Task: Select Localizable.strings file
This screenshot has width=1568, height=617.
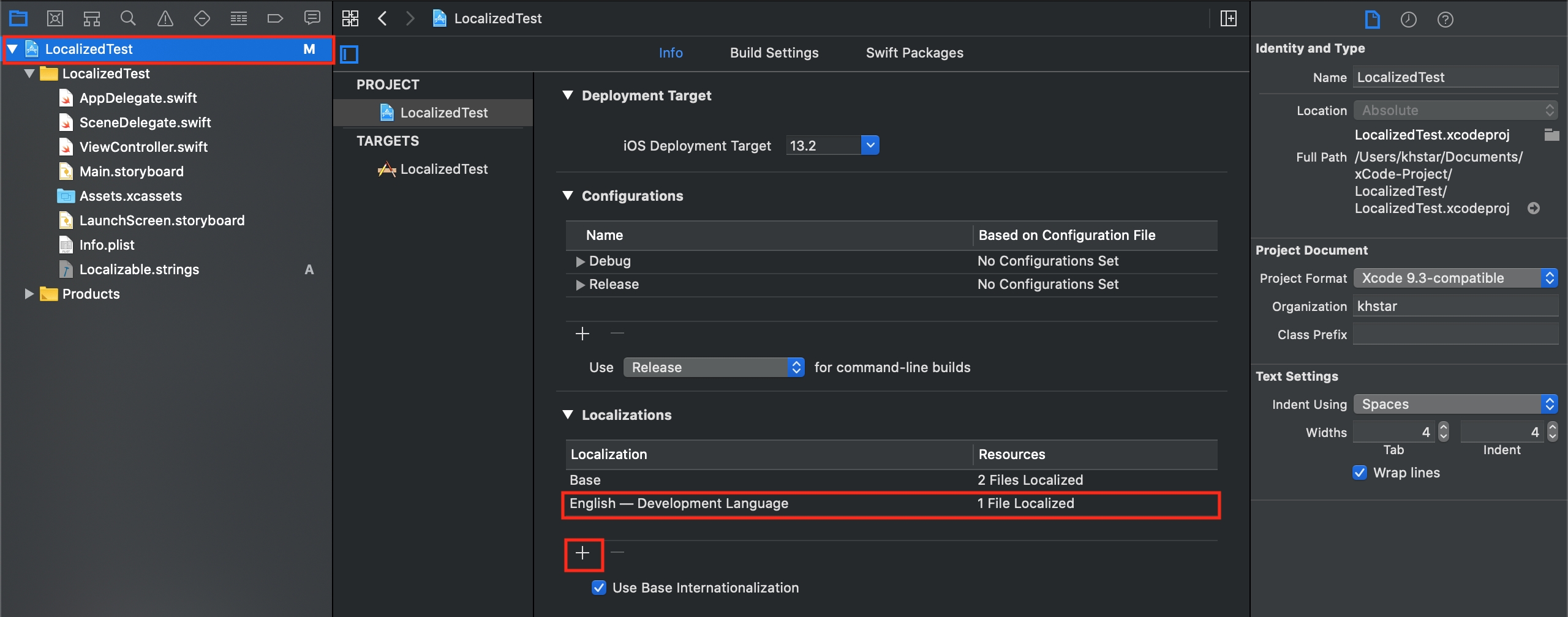Action: (x=139, y=269)
